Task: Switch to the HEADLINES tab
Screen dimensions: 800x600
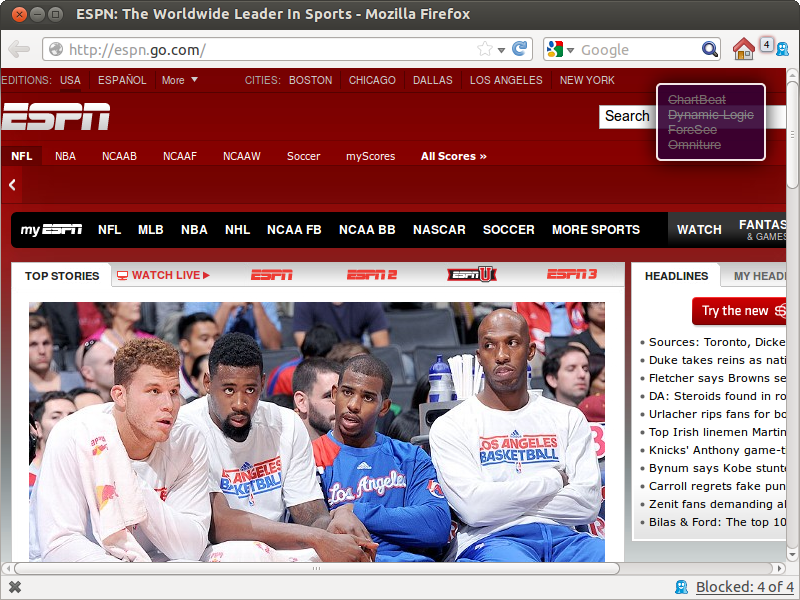Action: (x=676, y=276)
